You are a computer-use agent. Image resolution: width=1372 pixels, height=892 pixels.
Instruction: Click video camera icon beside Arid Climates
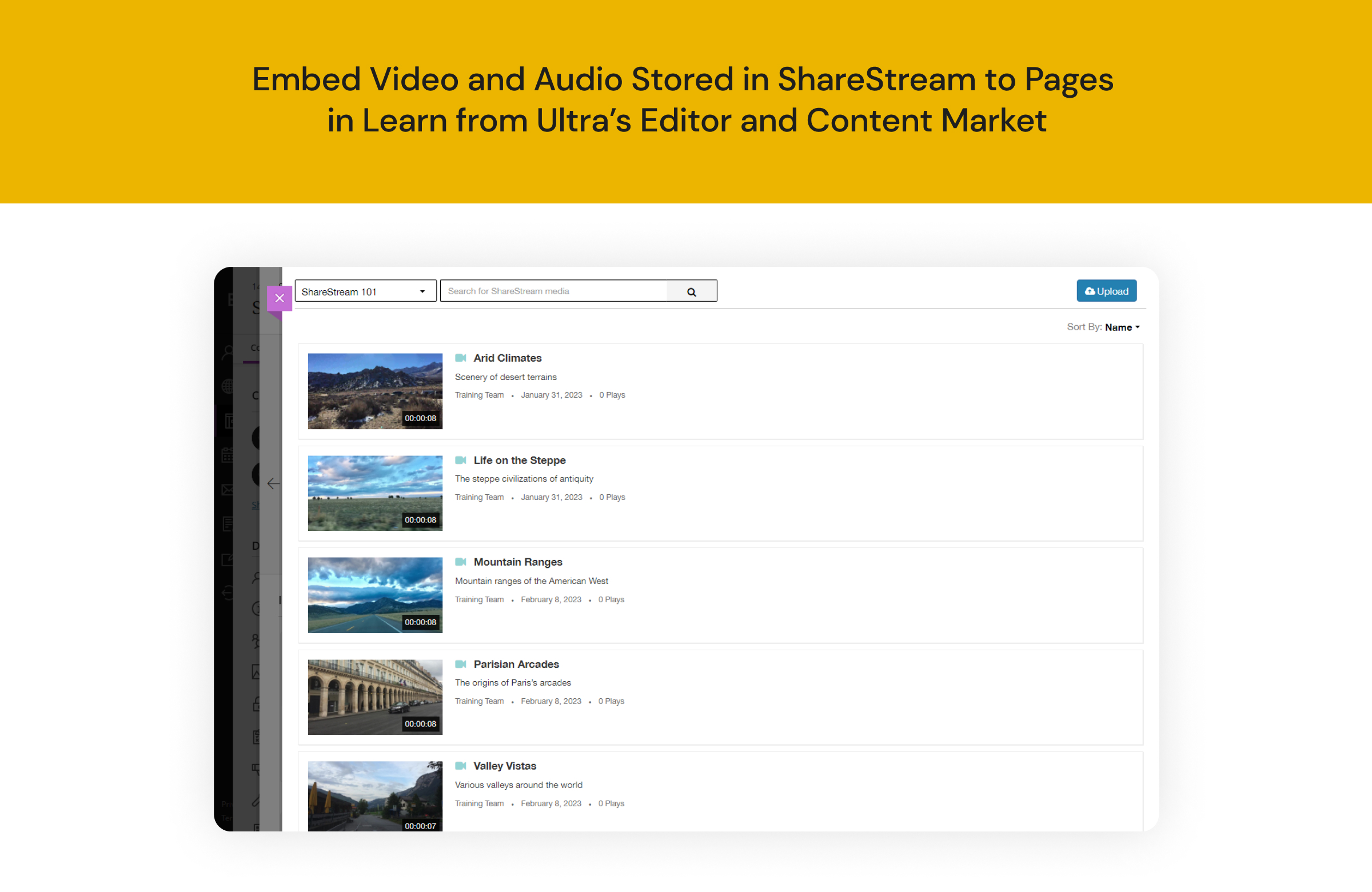(x=461, y=358)
